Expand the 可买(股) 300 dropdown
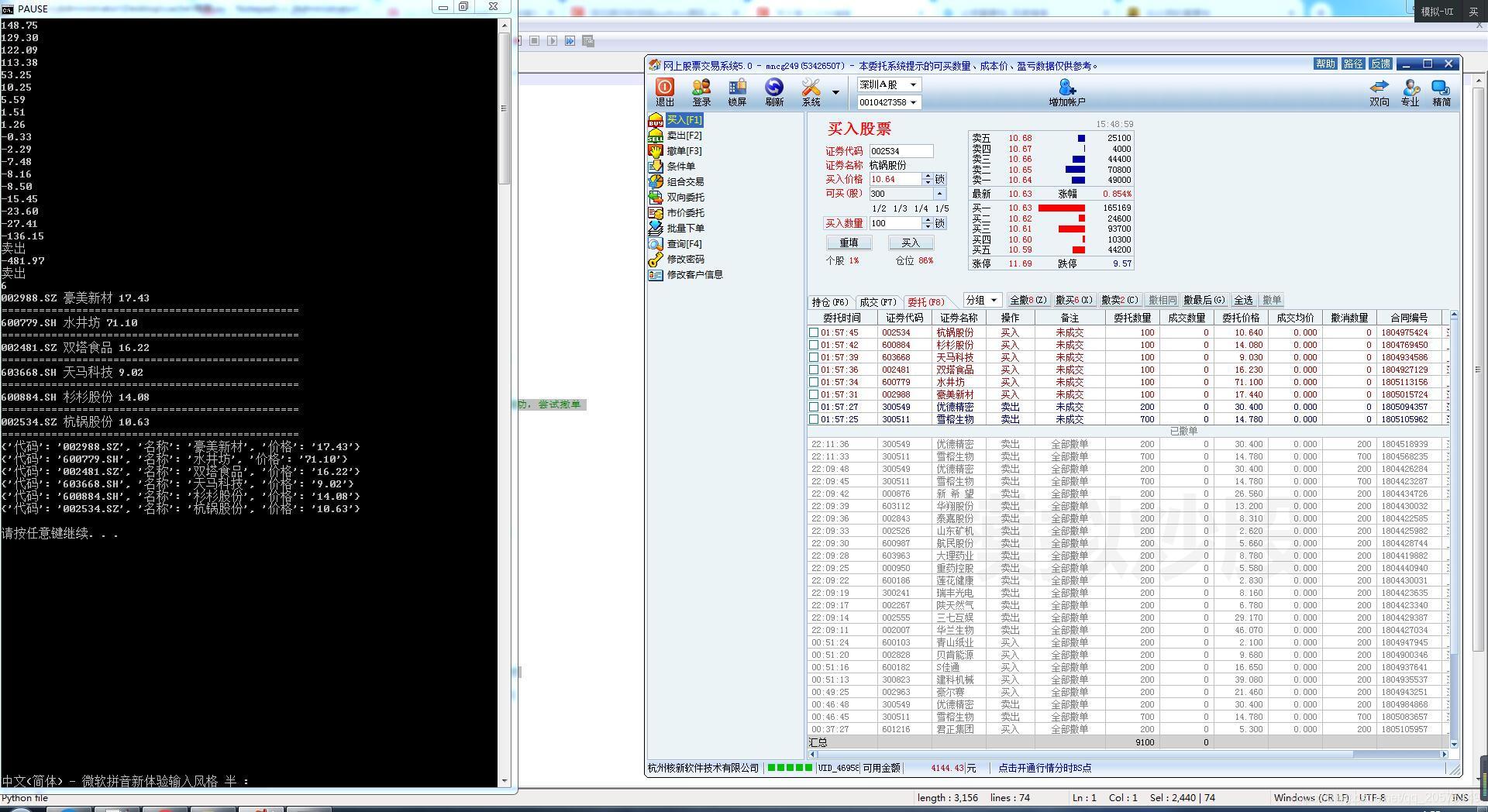 939,194
